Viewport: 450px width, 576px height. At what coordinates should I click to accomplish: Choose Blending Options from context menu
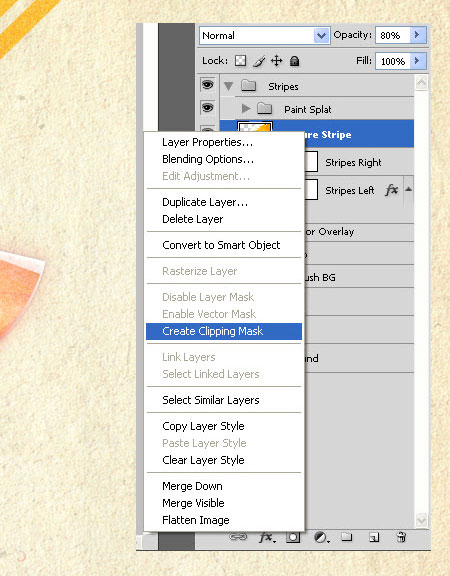[x=224, y=159]
